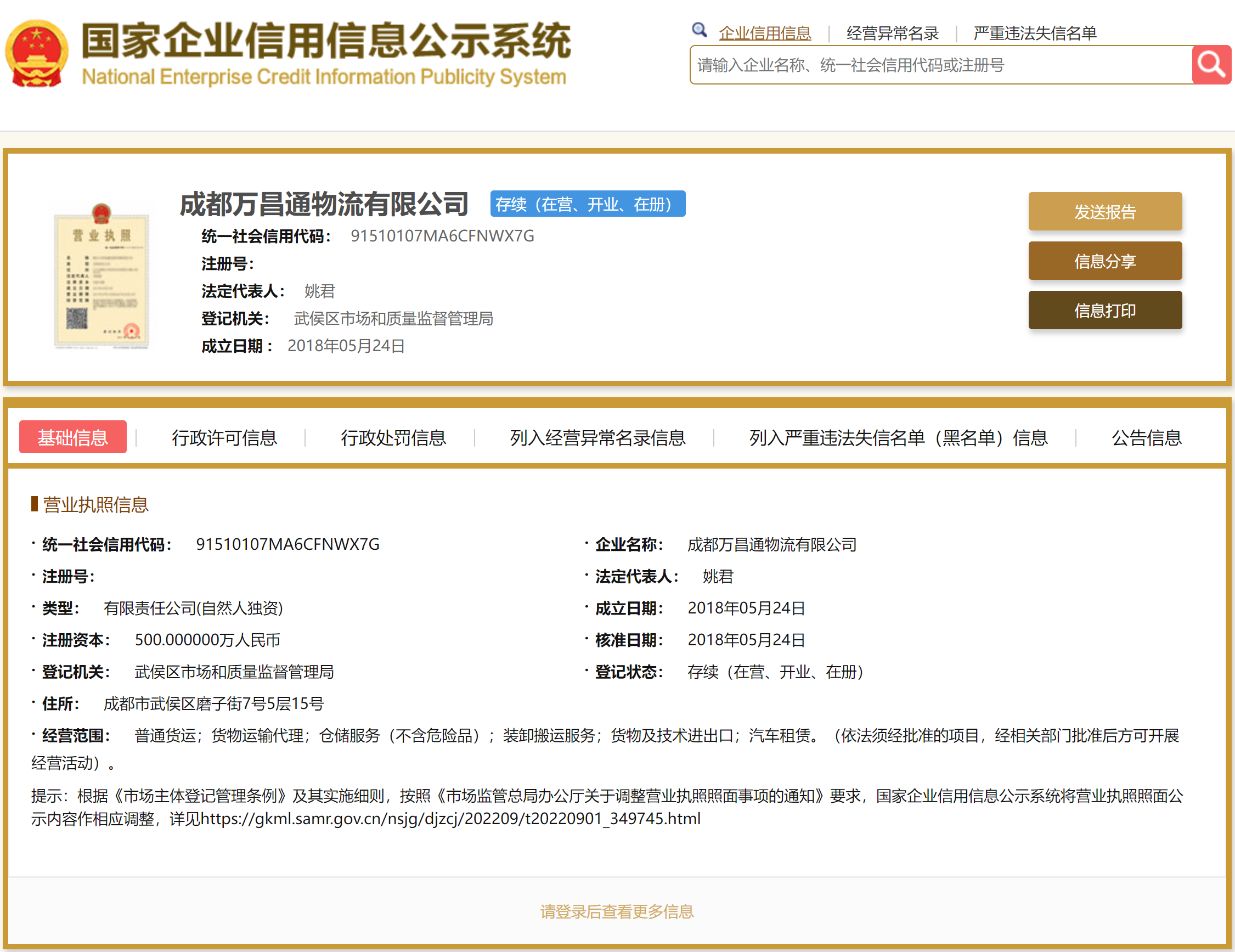The width and height of the screenshot is (1235, 952).
Task: Open the 行政处罚信息 tab
Action: pos(393,438)
